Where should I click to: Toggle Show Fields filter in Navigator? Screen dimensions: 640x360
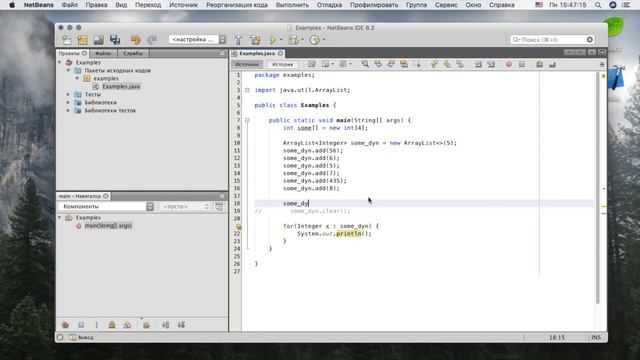81,325
